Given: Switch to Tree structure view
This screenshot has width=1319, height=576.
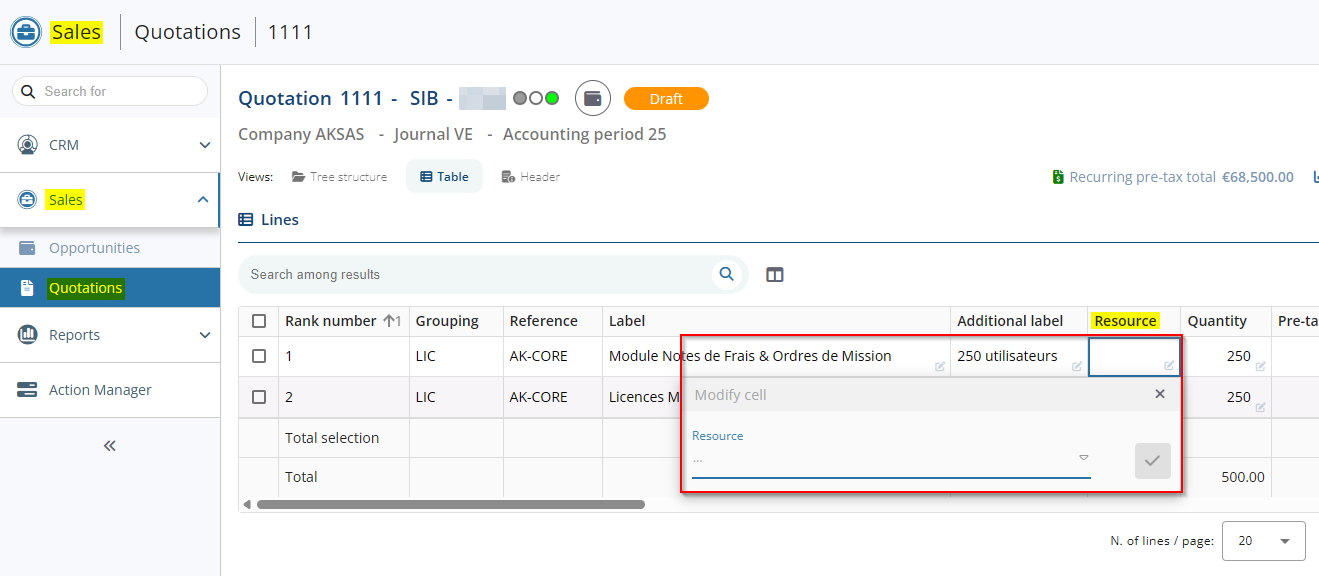Looking at the screenshot, I should click(x=339, y=177).
